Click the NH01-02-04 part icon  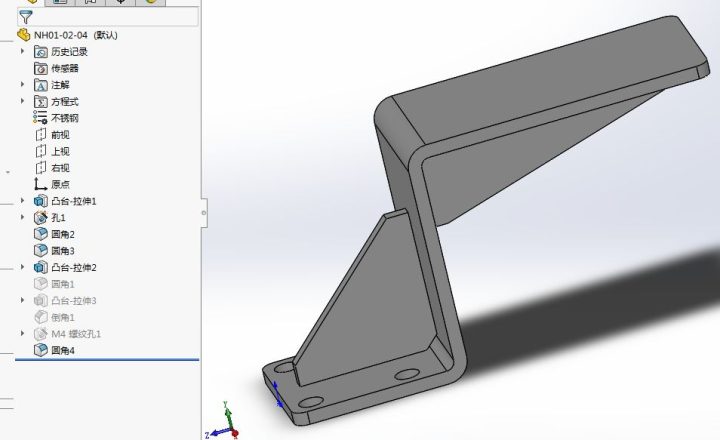23,35
